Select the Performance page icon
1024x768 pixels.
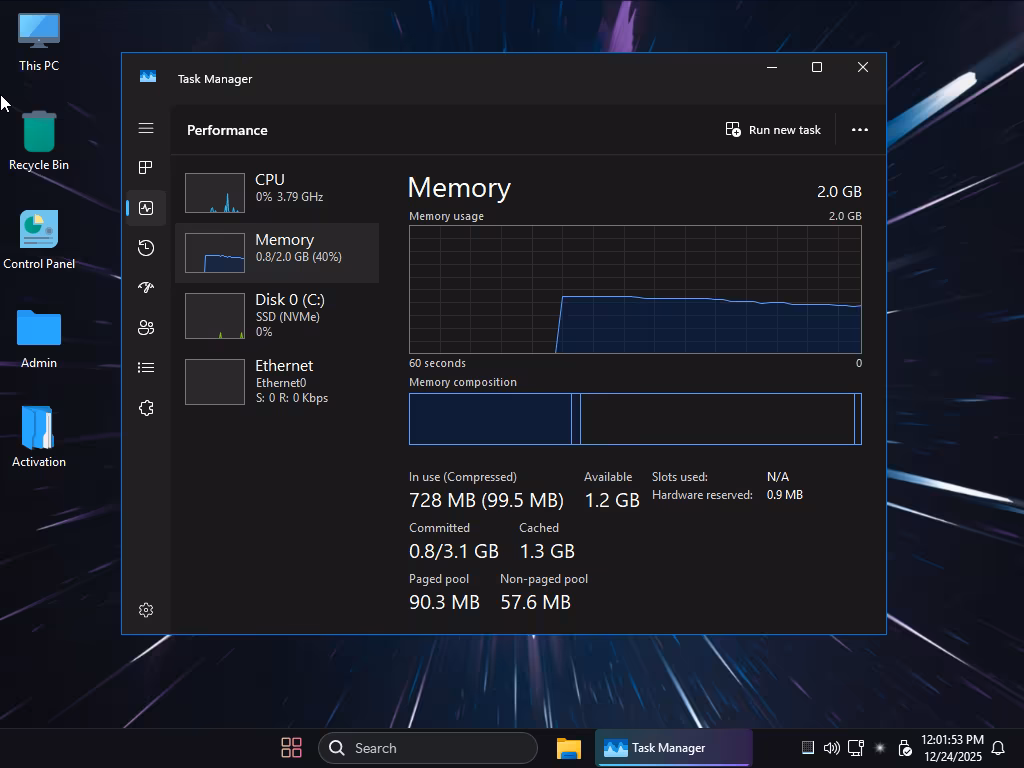coord(146,208)
